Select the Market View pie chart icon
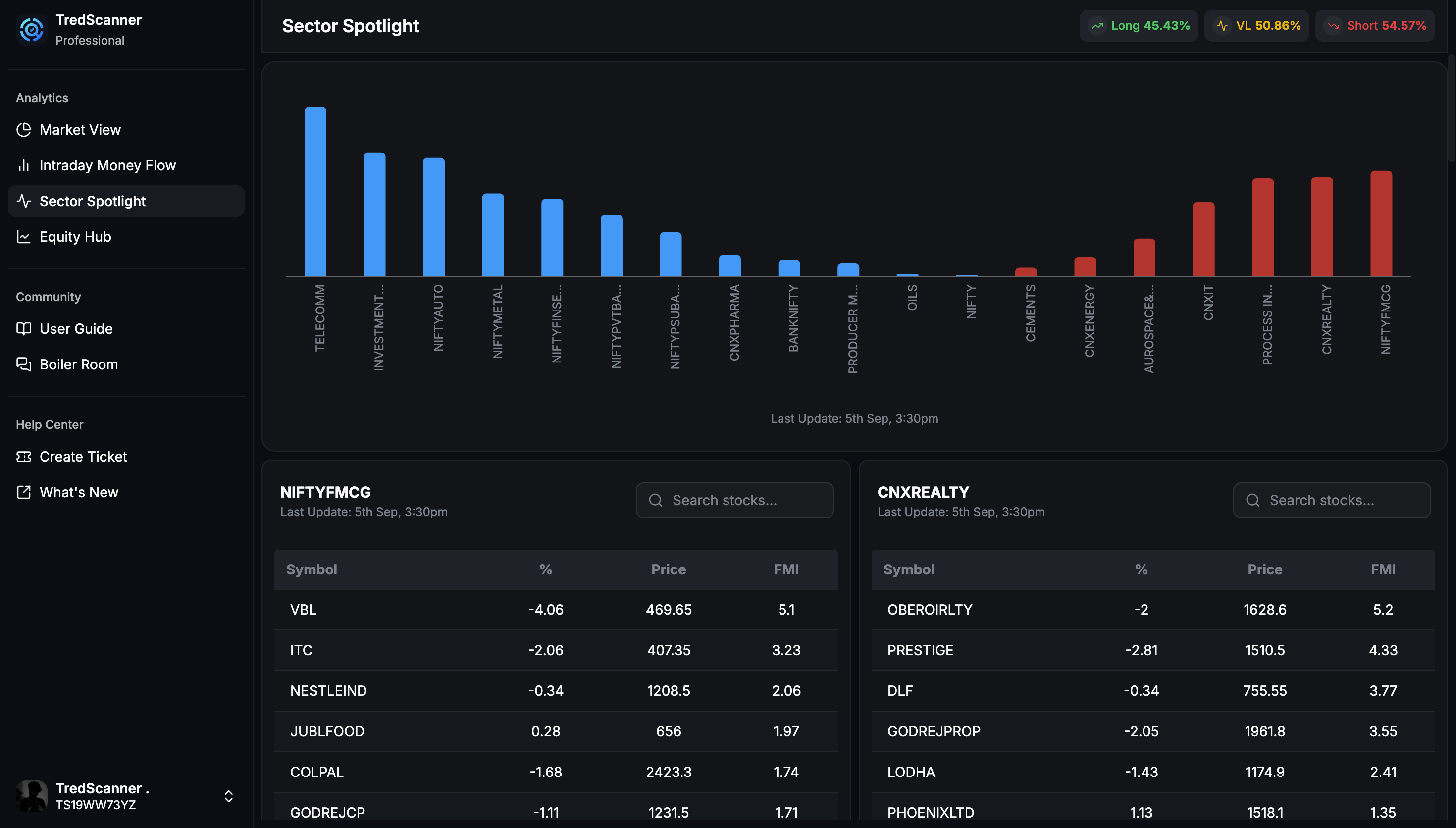1456x828 pixels. [24, 130]
